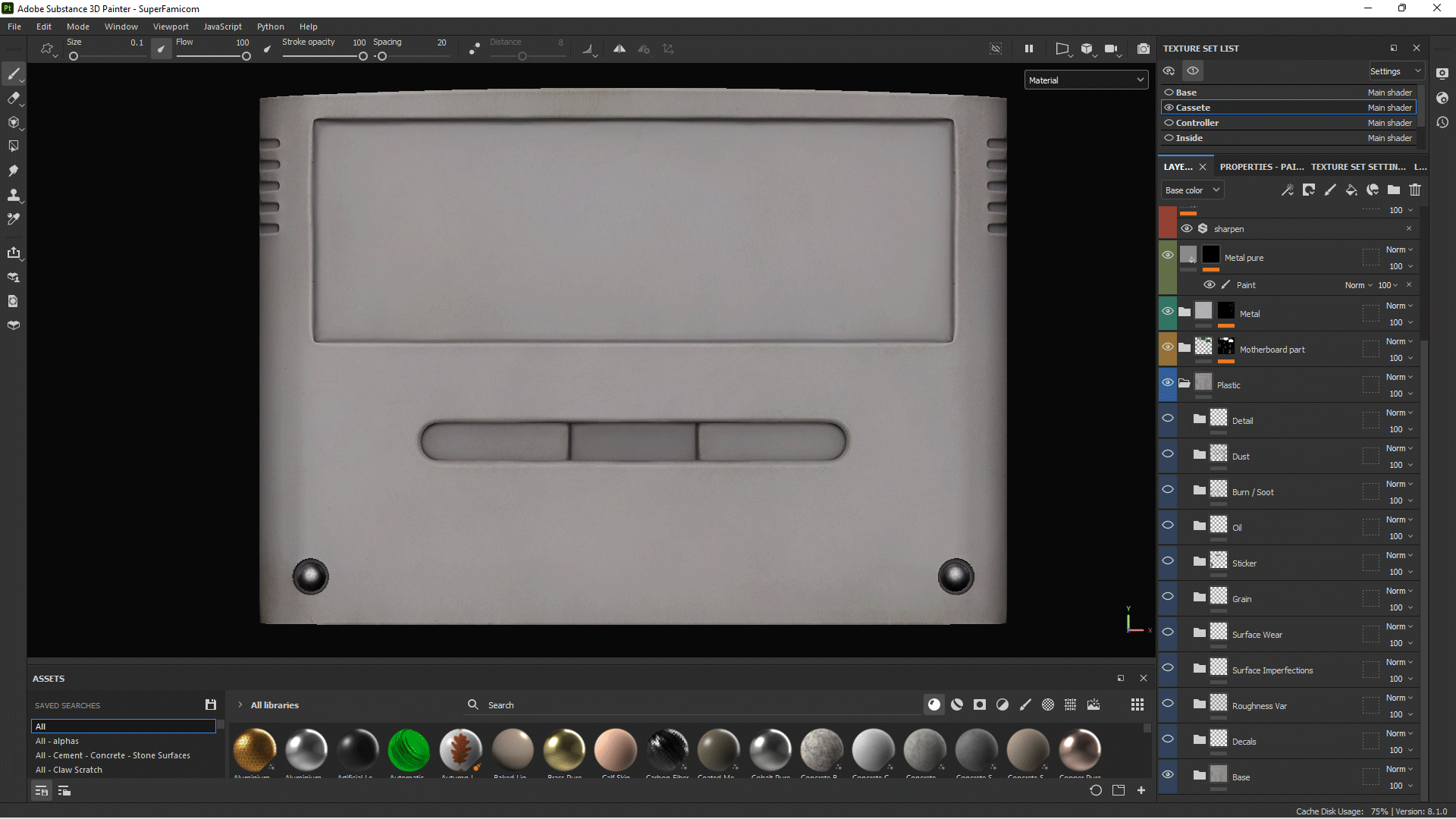Select the Paint brush tool

[x=14, y=74]
